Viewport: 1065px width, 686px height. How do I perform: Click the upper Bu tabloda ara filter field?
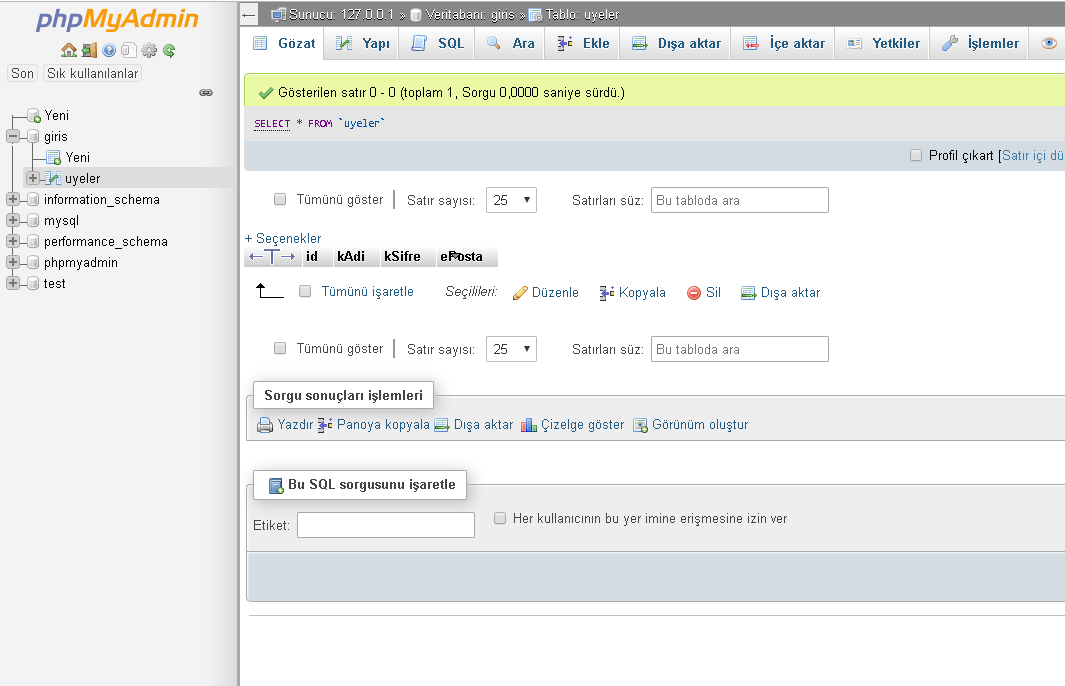740,200
